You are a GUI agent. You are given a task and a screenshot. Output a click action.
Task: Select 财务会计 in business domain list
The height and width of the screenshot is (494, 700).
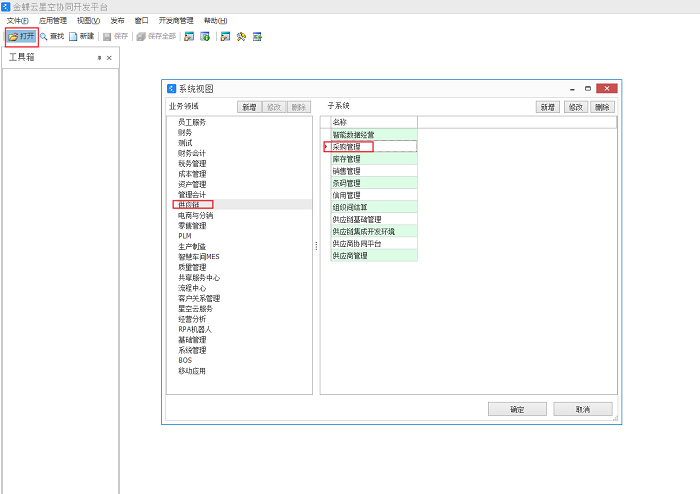pos(192,153)
